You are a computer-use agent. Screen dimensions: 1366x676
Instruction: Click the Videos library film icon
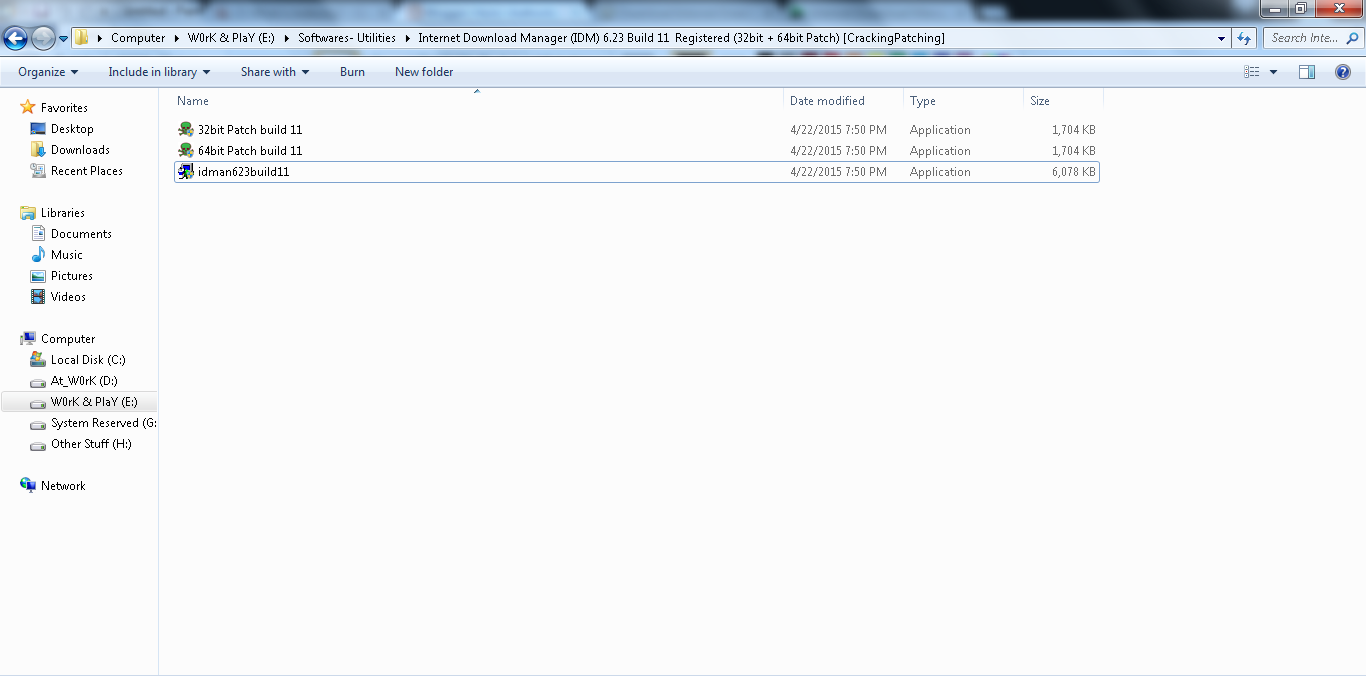pyautogui.click(x=38, y=297)
